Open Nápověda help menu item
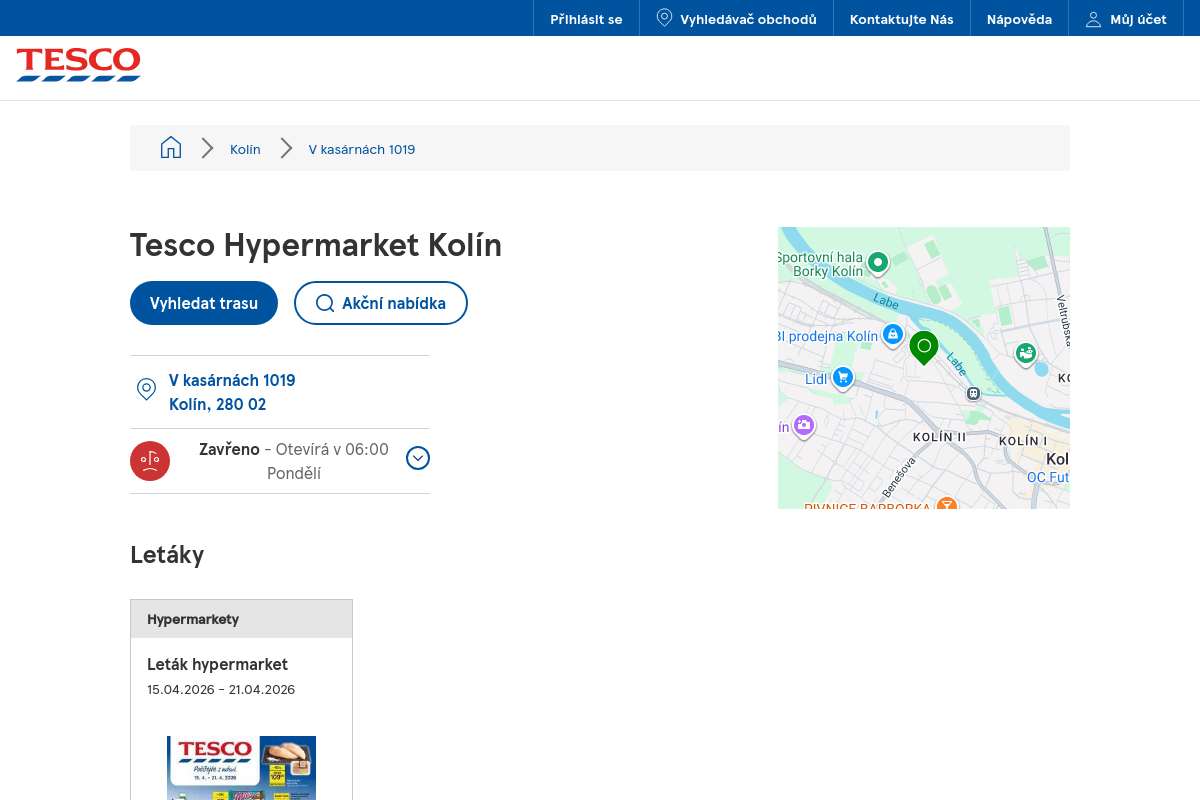Screen dimensions: 1200x800 1019,19
